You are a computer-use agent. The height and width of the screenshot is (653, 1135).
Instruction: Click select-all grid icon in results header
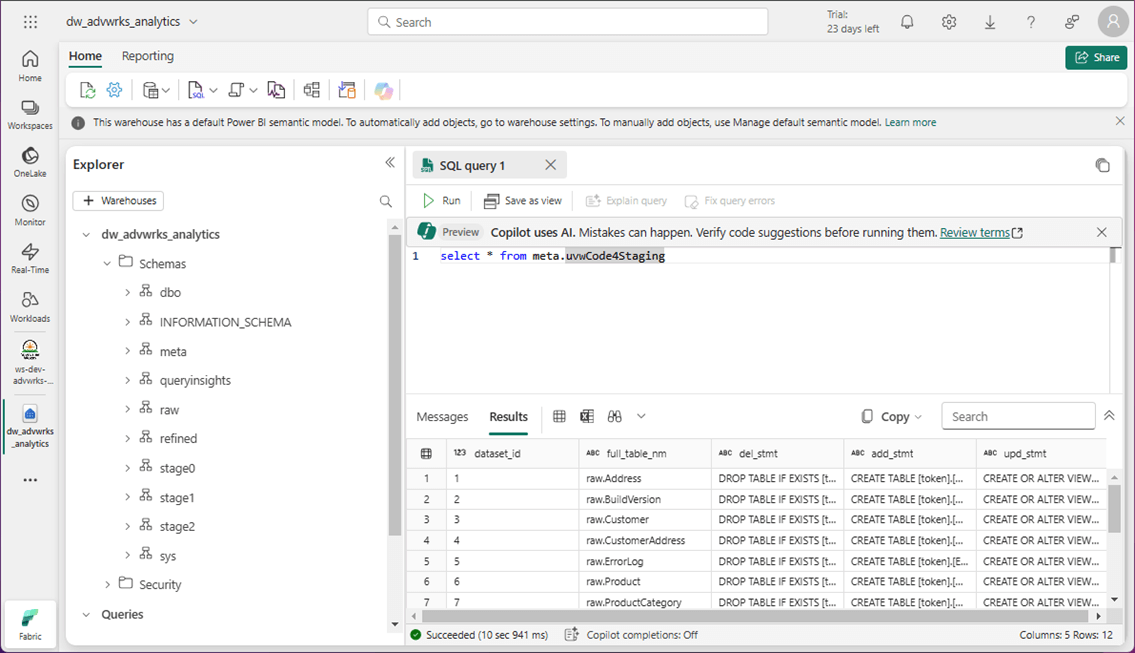(x=426, y=454)
